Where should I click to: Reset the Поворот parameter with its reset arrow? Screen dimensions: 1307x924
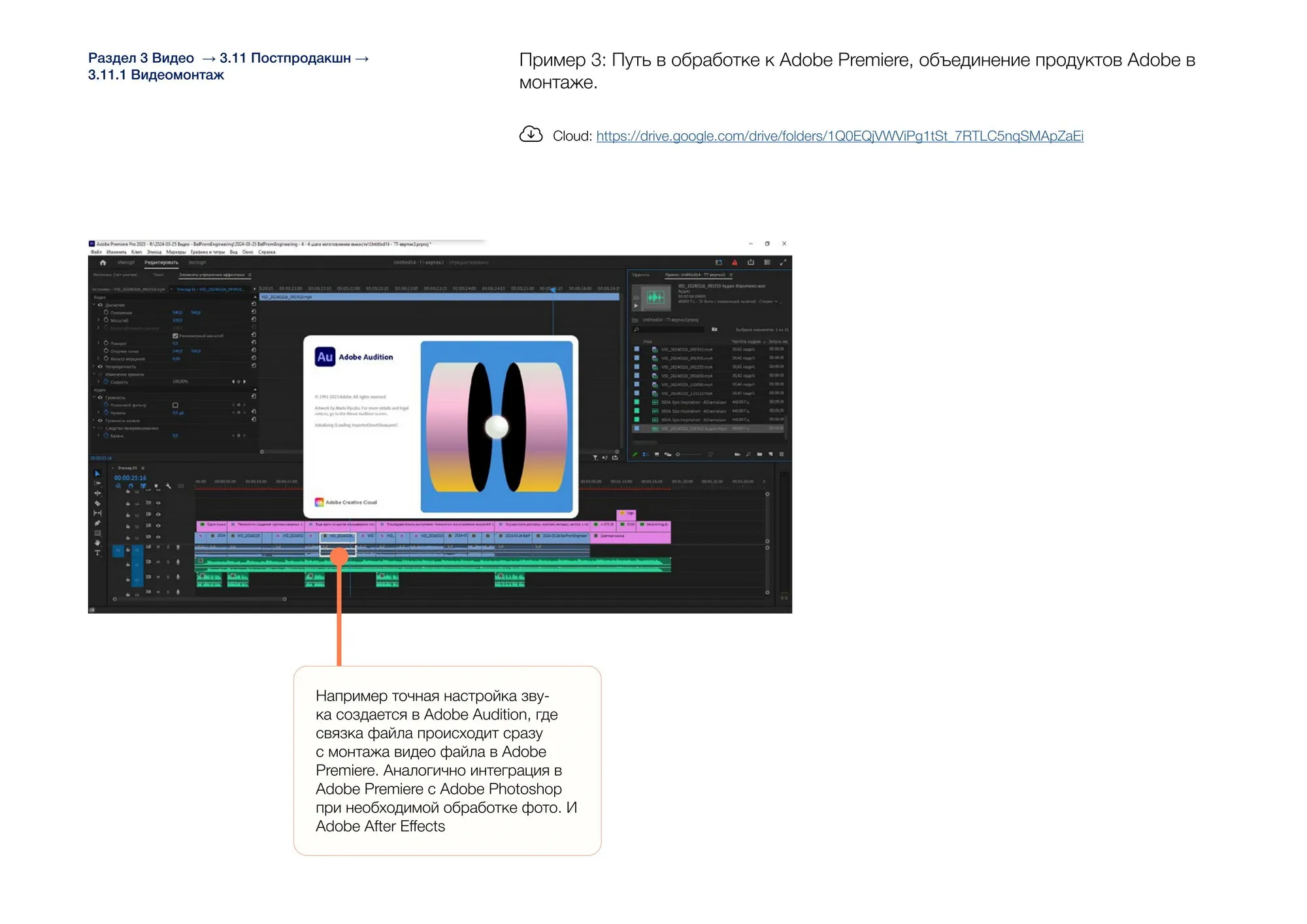(x=254, y=343)
